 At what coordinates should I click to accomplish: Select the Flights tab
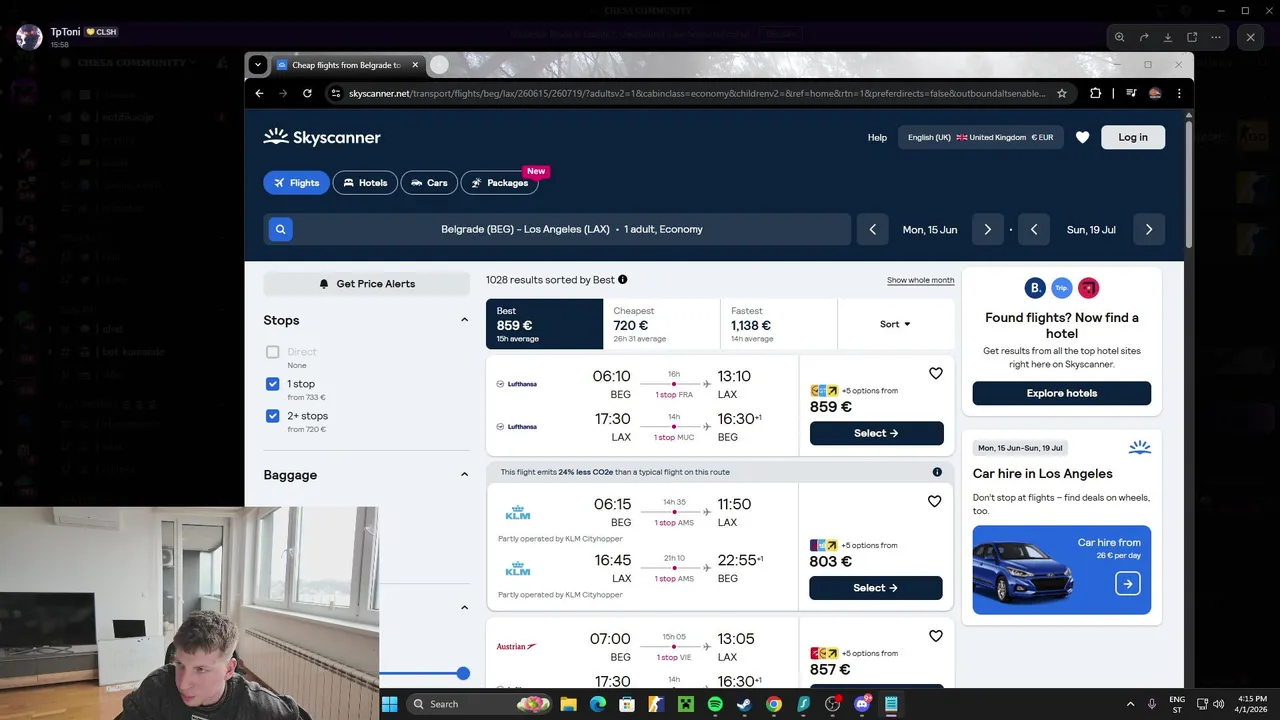(296, 183)
